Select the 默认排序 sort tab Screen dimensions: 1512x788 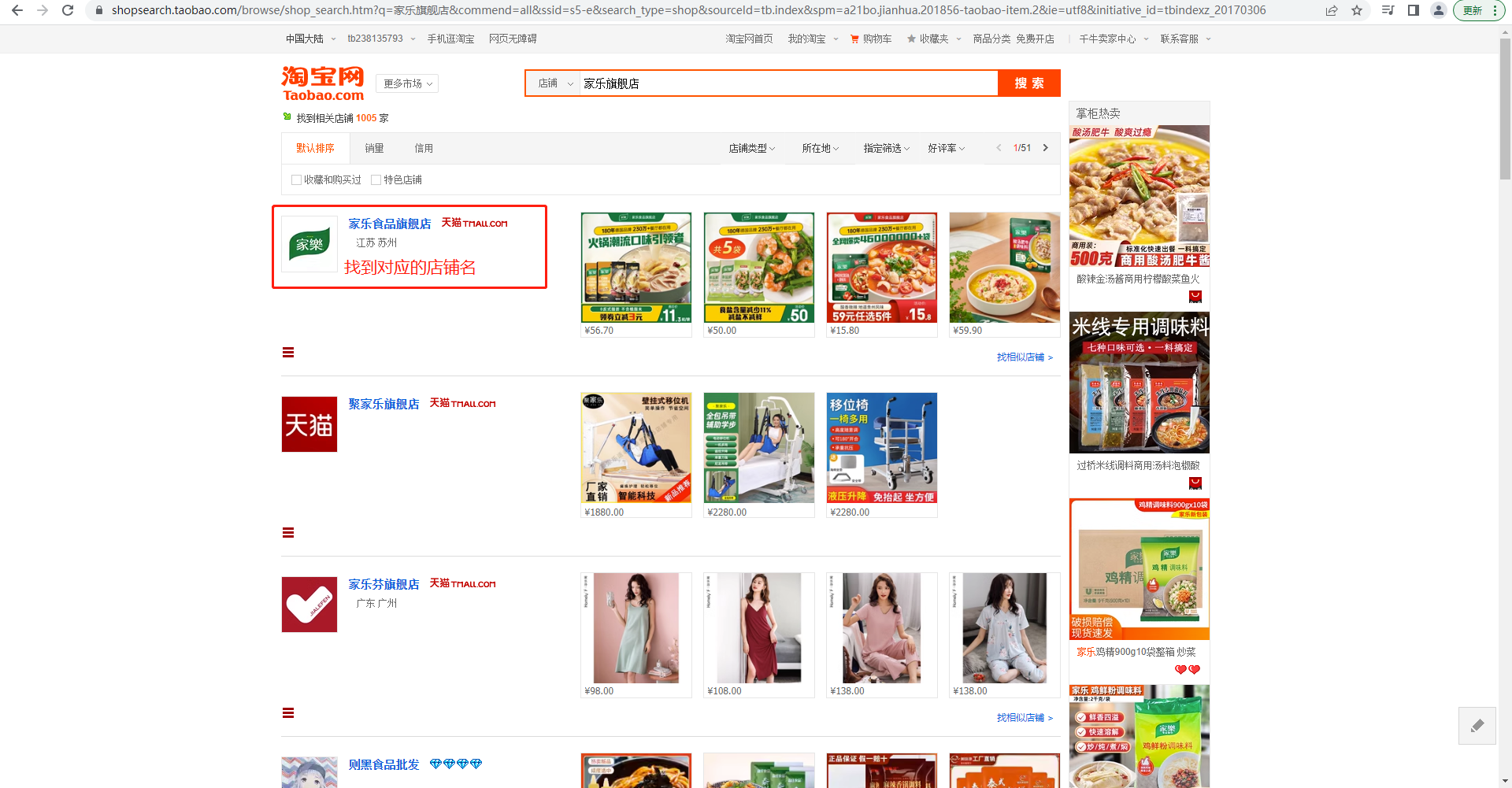click(315, 148)
